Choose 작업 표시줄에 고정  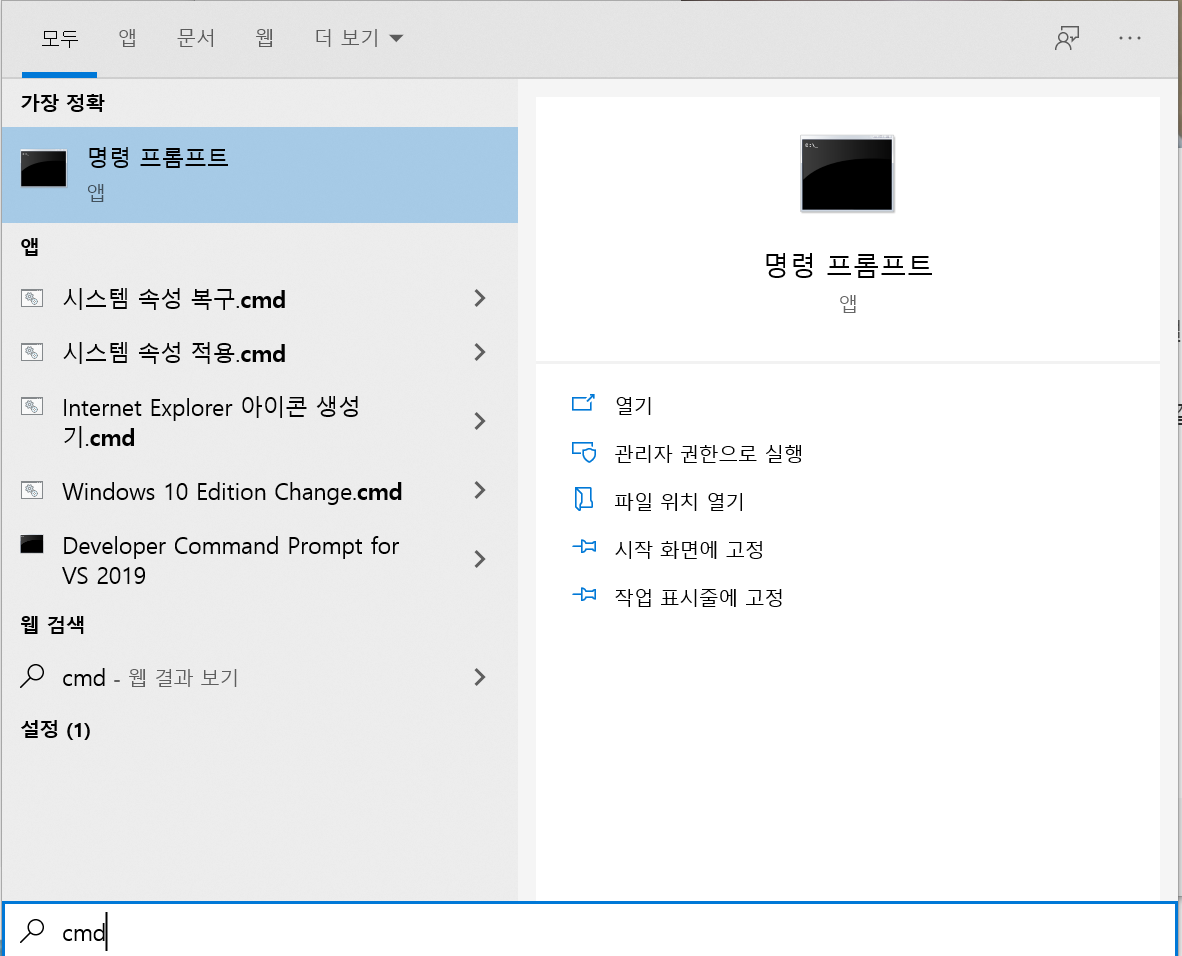point(699,597)
